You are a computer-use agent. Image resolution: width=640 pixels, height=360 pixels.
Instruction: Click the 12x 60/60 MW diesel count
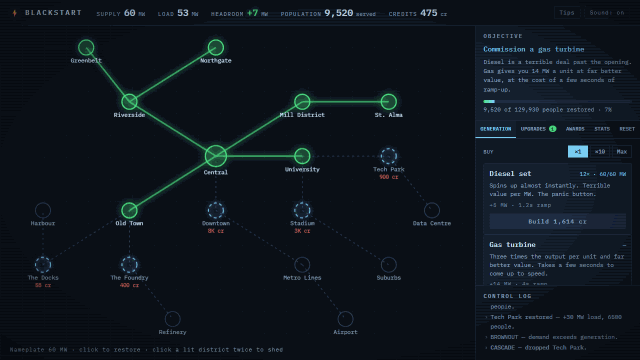[x=603, y=174]
